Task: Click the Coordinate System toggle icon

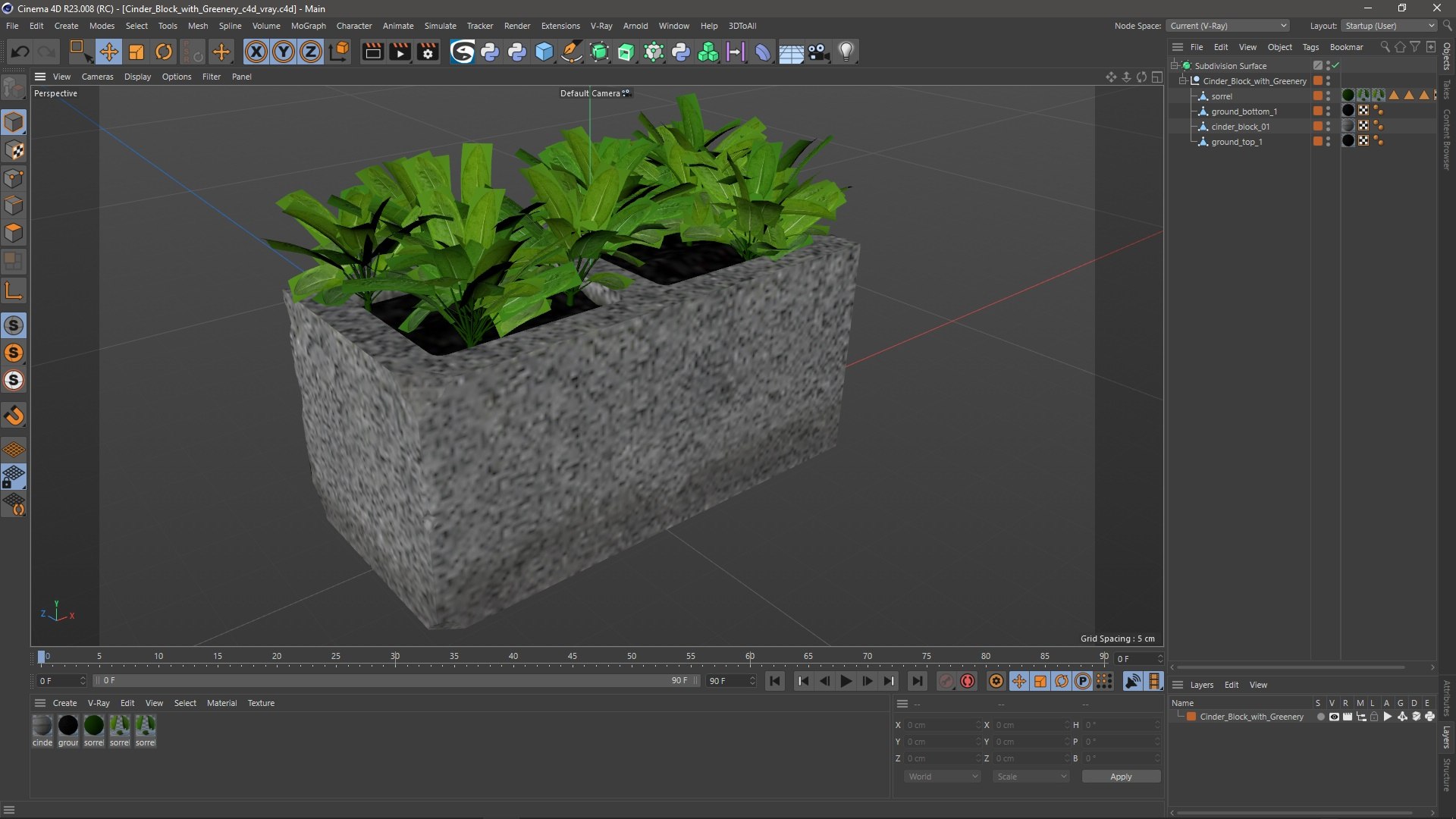Action: pyautogui.click(x=340, y=52)
